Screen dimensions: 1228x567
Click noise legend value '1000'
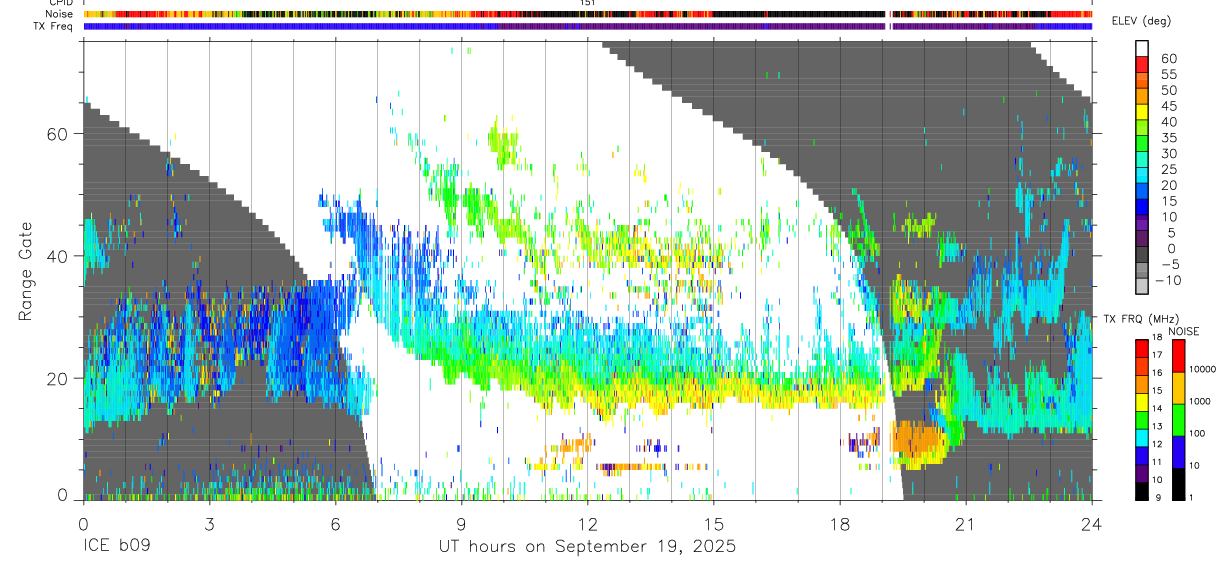(1202, 401)
